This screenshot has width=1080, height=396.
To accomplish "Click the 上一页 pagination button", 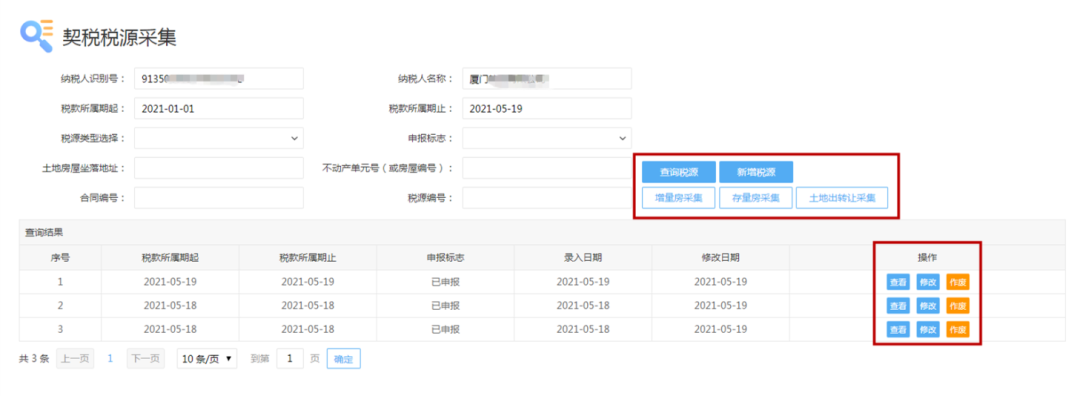I will coord(75,358).
